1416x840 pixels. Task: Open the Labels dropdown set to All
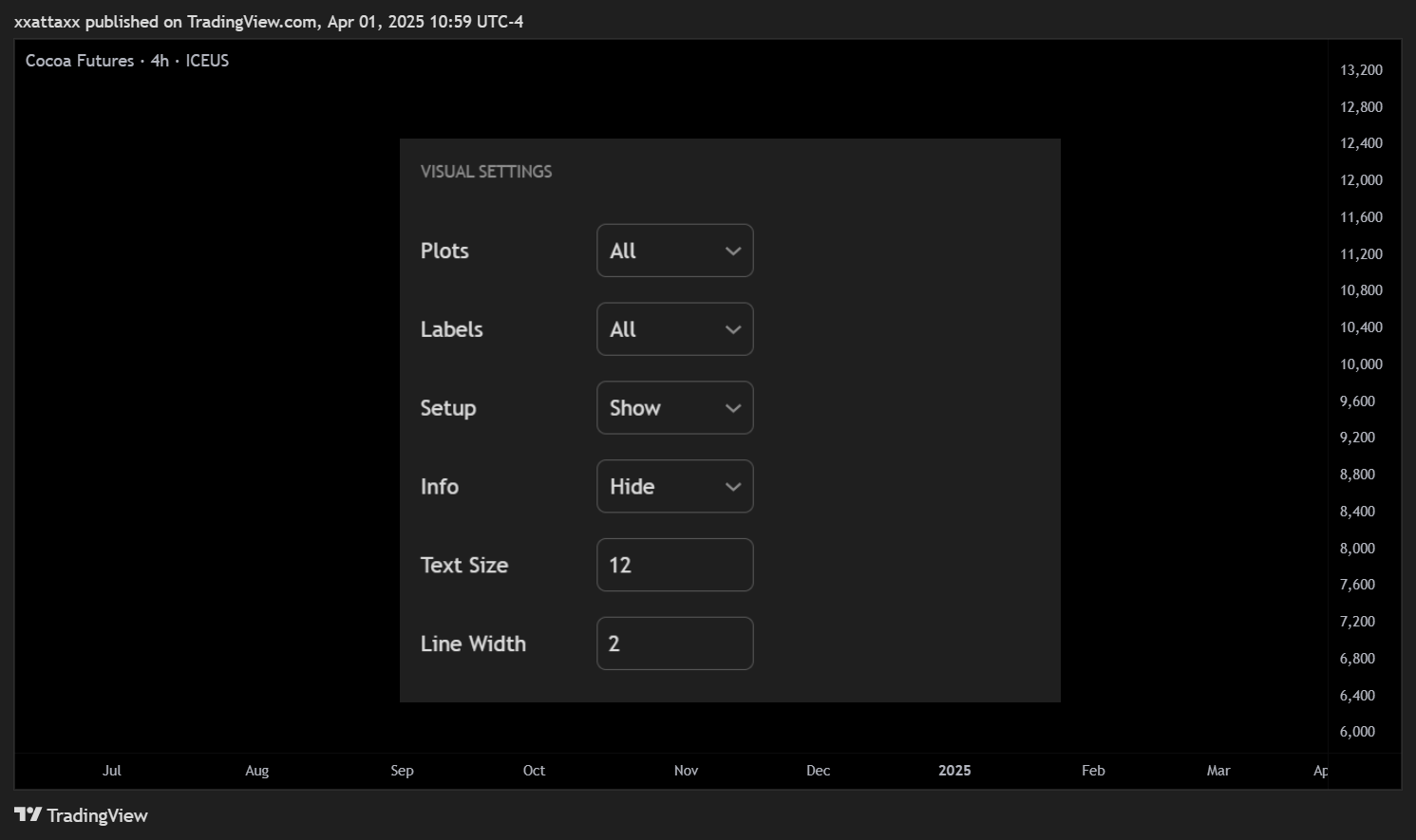pos(674,329)
